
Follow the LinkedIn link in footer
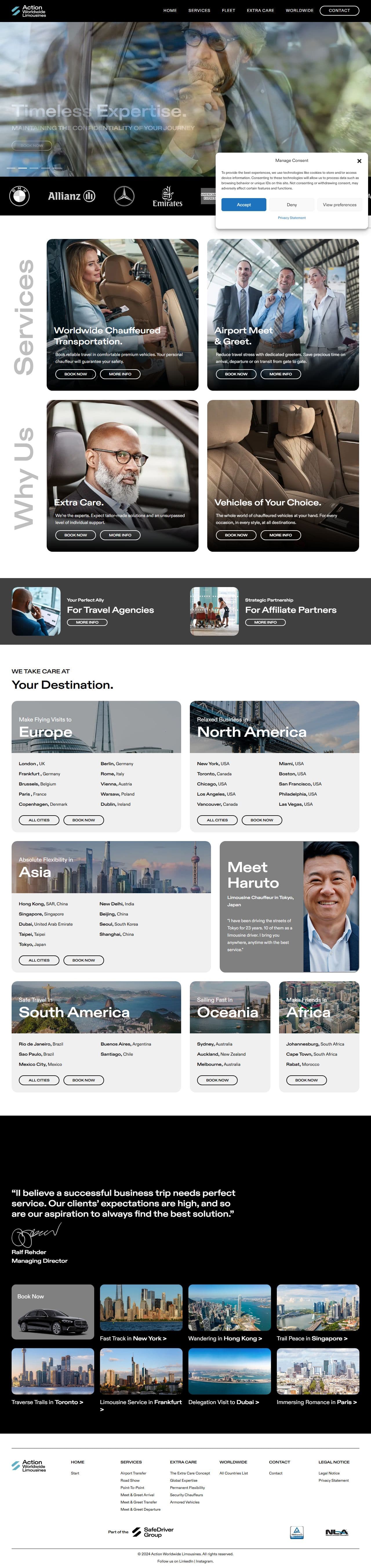(186, 1561)
